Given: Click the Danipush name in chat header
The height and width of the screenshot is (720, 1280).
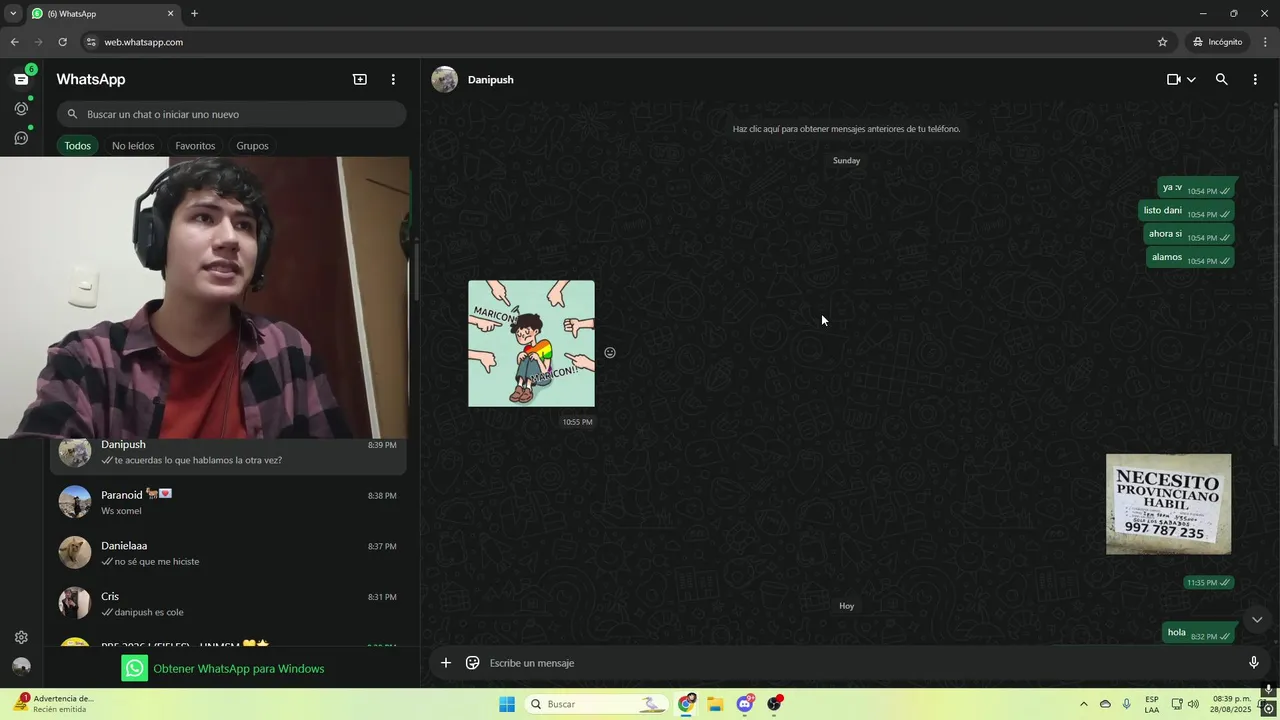Looking at the screenshot, I should click(x=490, y=80).
